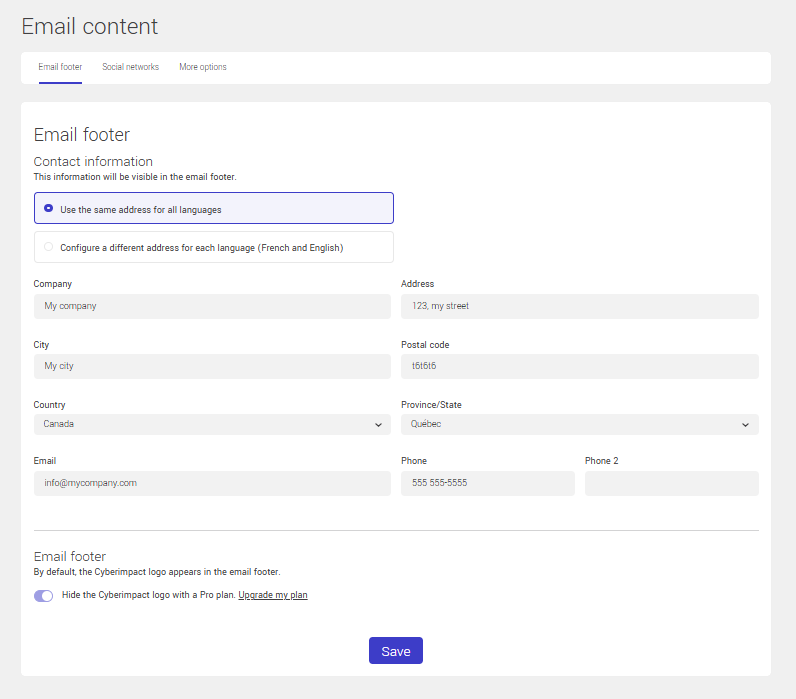Select 'Configure a different address for each language'
Viewport: 796px width, 699px height.
[x=214, y=247]
